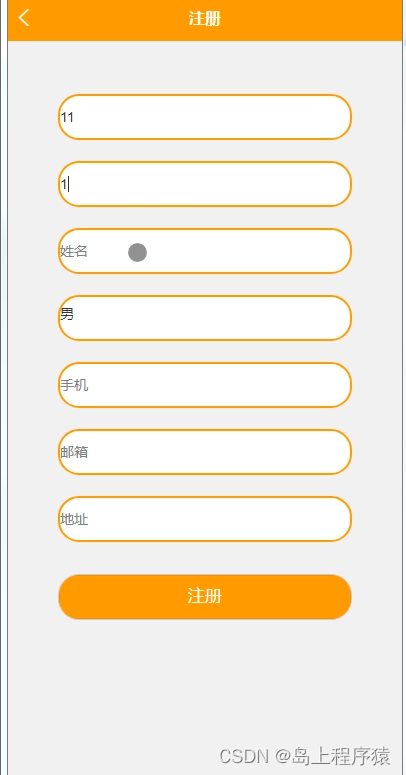Viewport: 406px width, 775px height.
Task: Click the 地址 placeholder label
Action: [x=74, y=519]
